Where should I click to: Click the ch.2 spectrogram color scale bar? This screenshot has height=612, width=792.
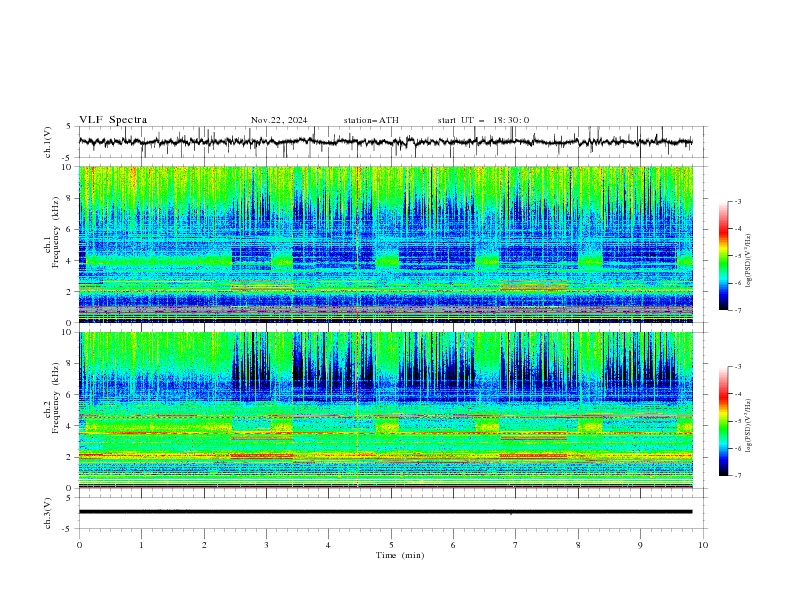pyautogui.click(x=724, y=421)
